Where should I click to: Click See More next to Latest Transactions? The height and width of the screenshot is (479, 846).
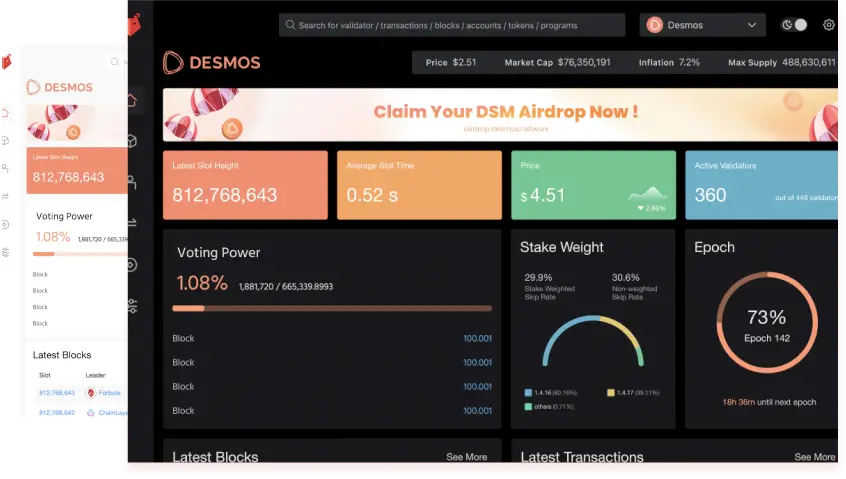(814, 457)
